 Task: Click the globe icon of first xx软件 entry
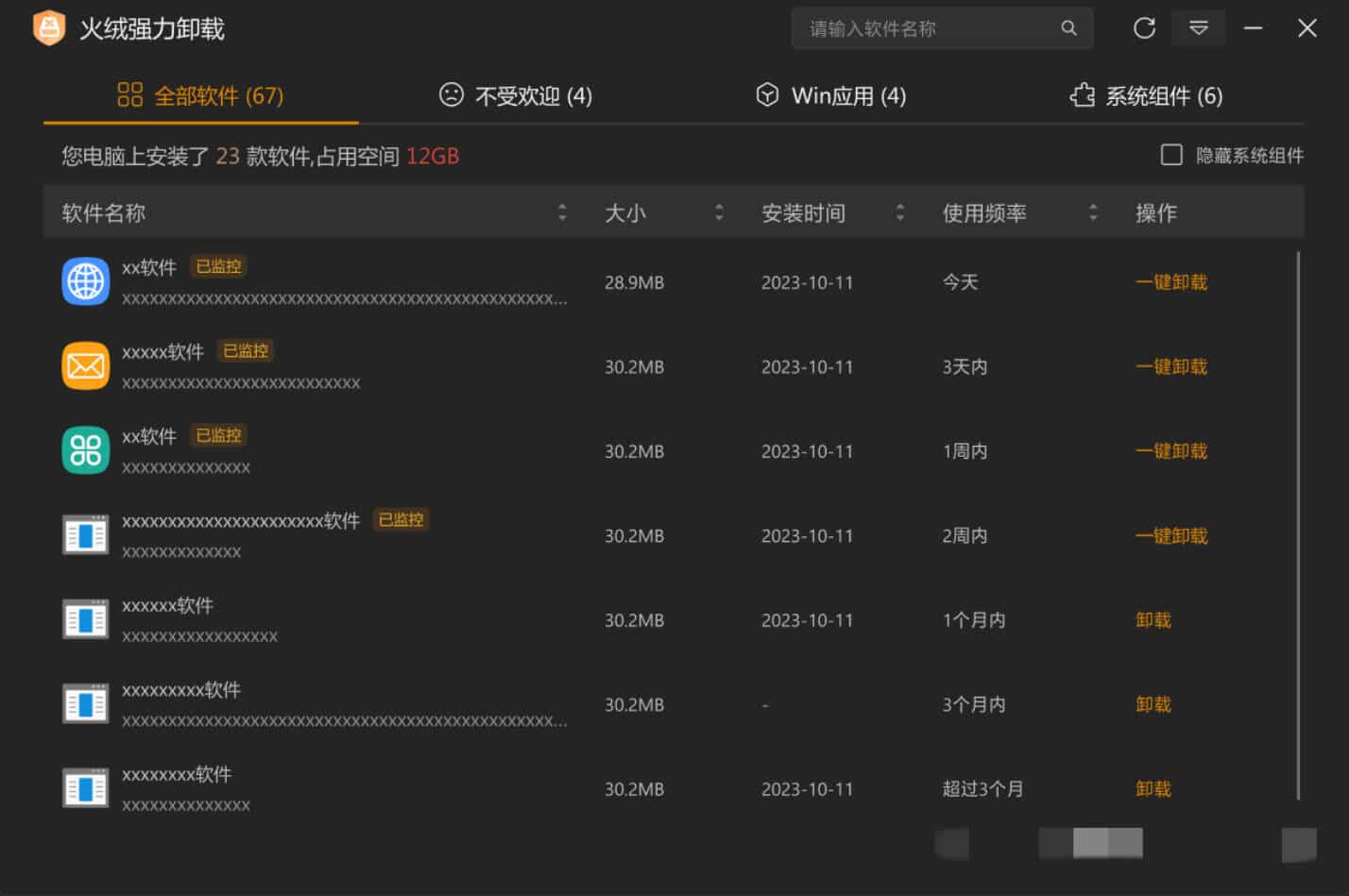tap(85, 280)
